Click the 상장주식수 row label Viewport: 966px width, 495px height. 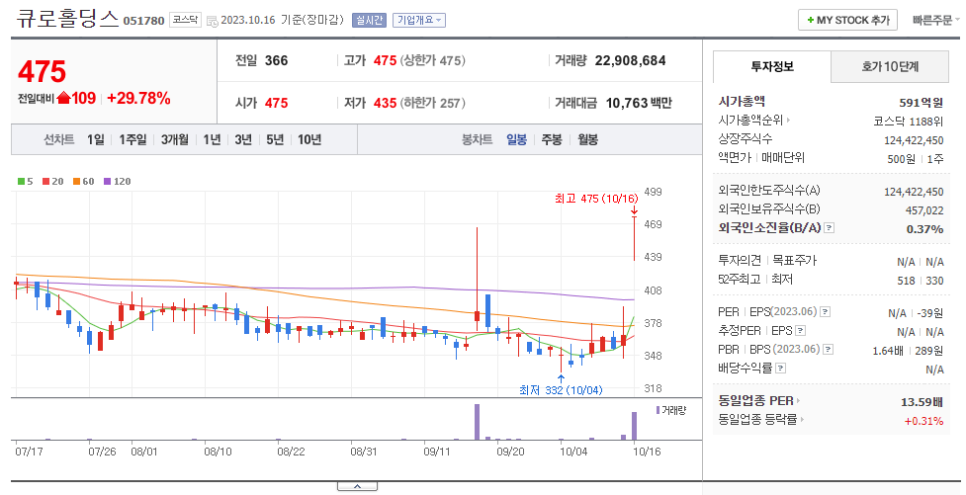click(745, 139)
